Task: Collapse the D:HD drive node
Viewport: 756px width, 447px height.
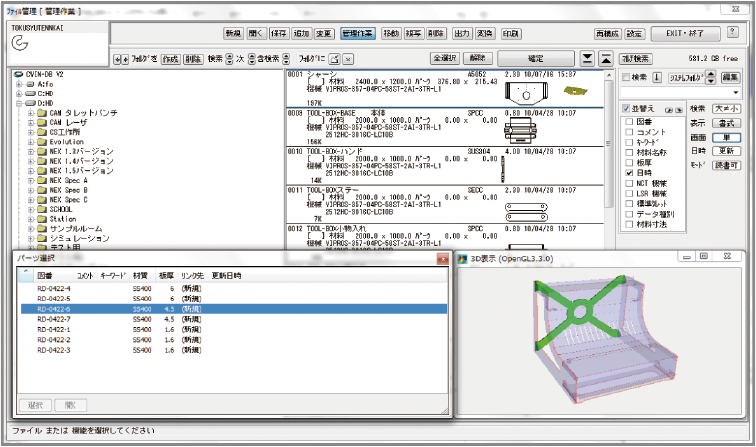Action: click(x=19, y=103)
